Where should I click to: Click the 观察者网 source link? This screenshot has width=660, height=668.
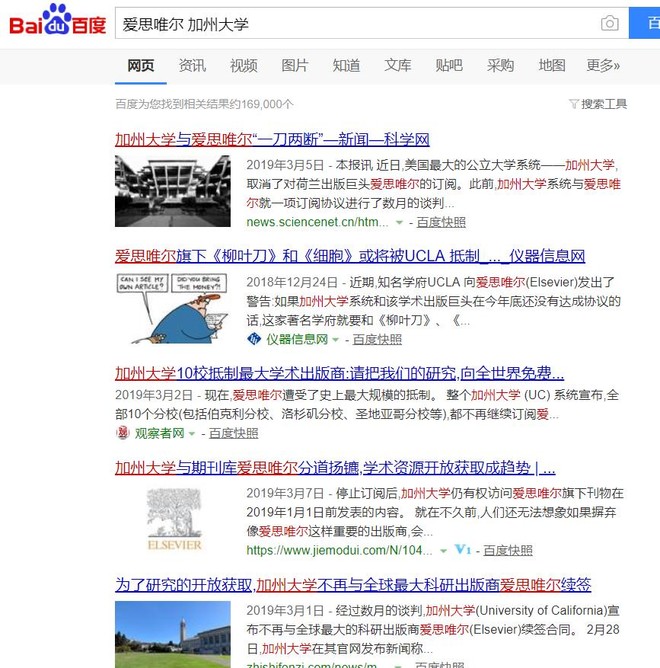click(x=159, y=433)
